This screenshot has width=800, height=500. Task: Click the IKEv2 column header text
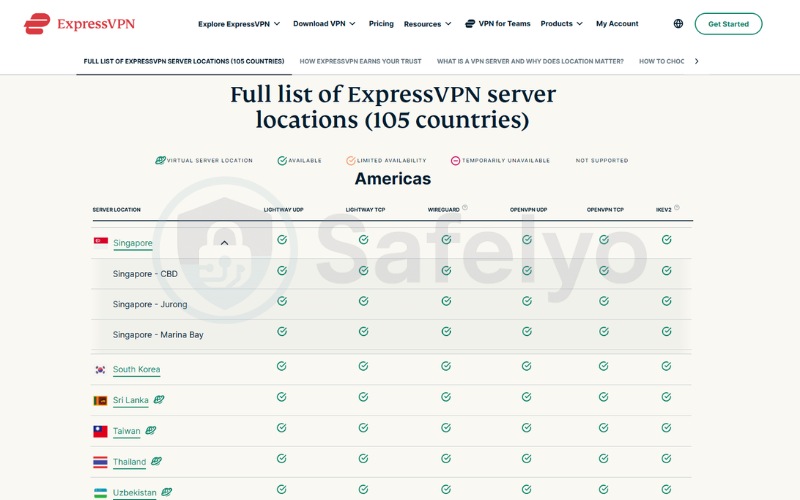[x=663, y=210]
